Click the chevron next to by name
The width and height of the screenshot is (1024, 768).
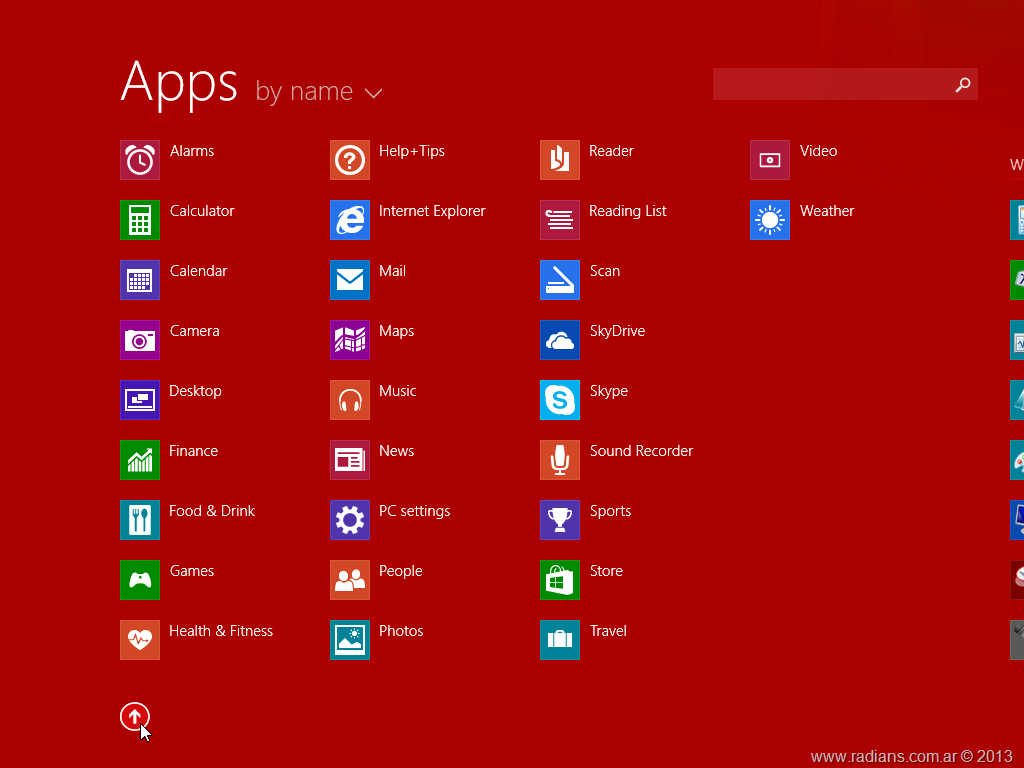tap(373, 93)
